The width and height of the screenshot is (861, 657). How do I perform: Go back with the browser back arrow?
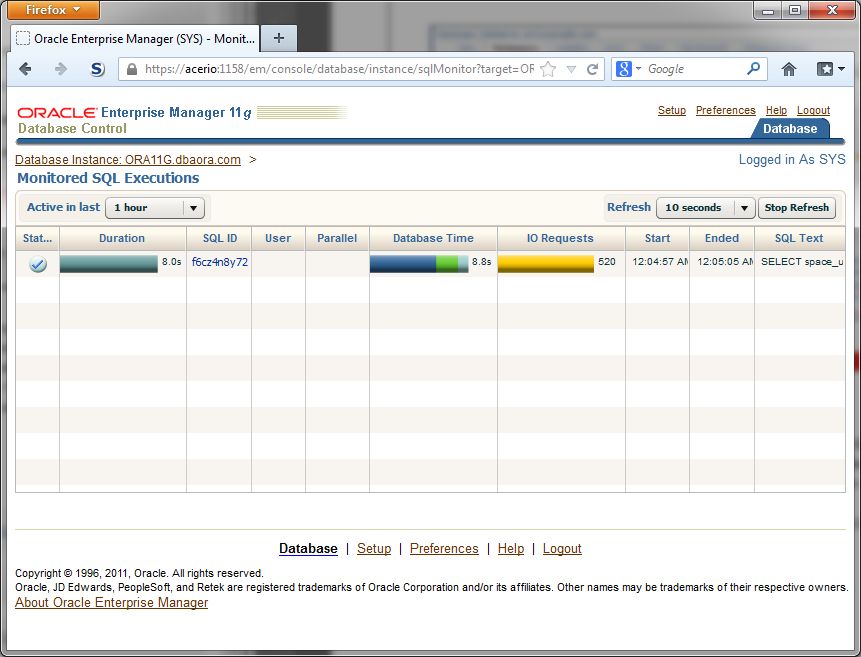click(25, 69)
